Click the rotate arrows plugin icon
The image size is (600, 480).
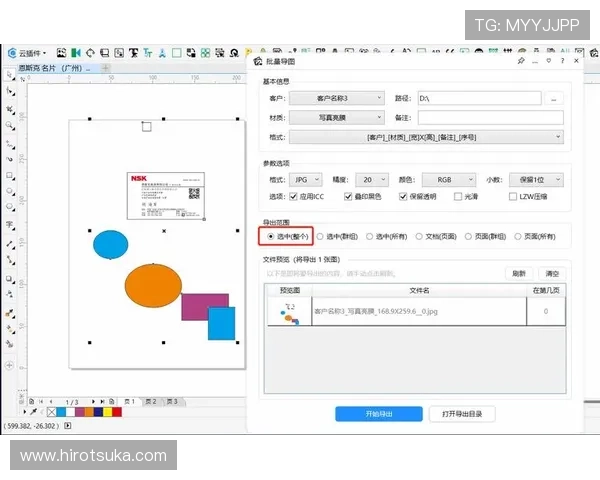(90, 53)
